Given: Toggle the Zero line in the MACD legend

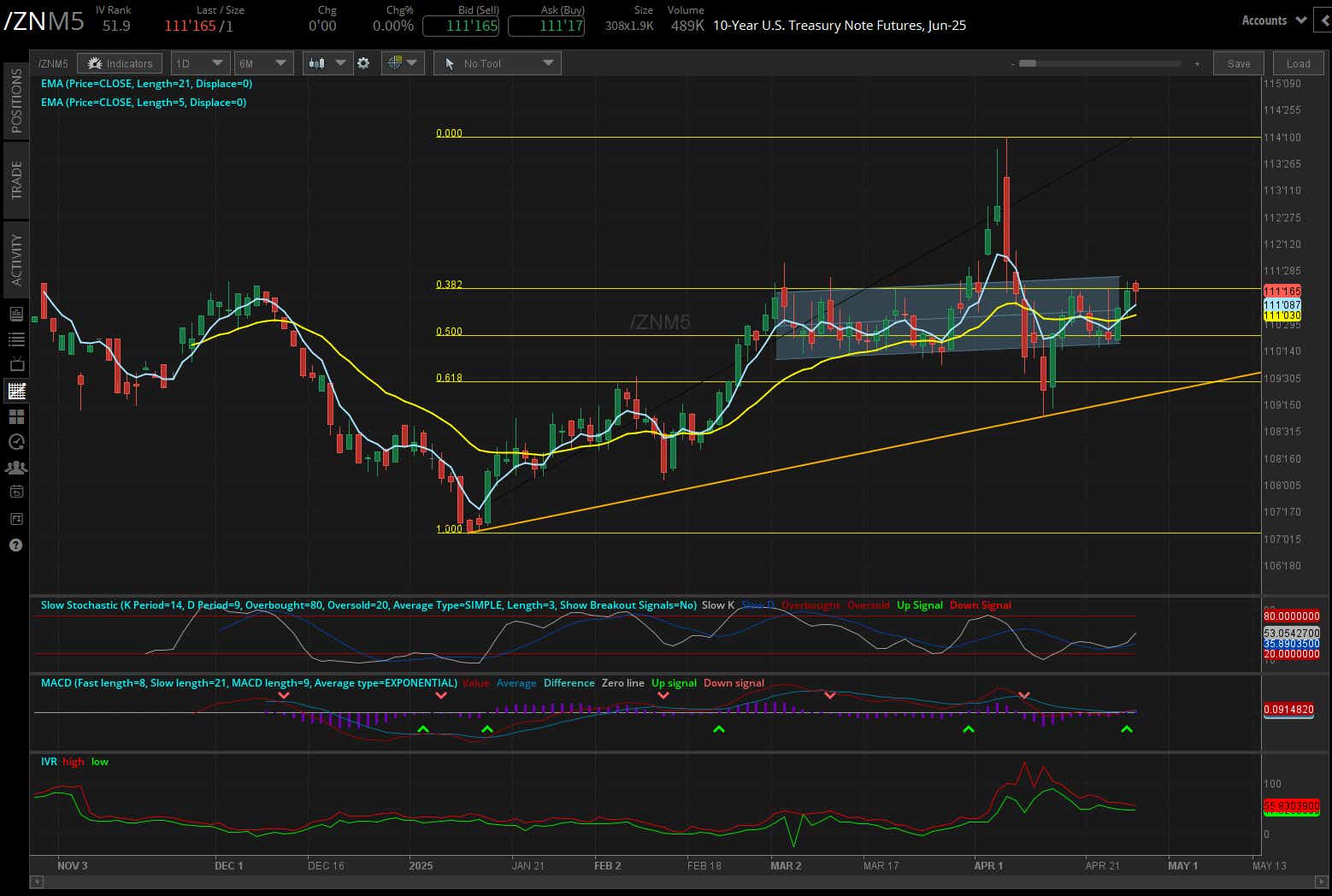Looking at the screenshot, I should point(622,683).
